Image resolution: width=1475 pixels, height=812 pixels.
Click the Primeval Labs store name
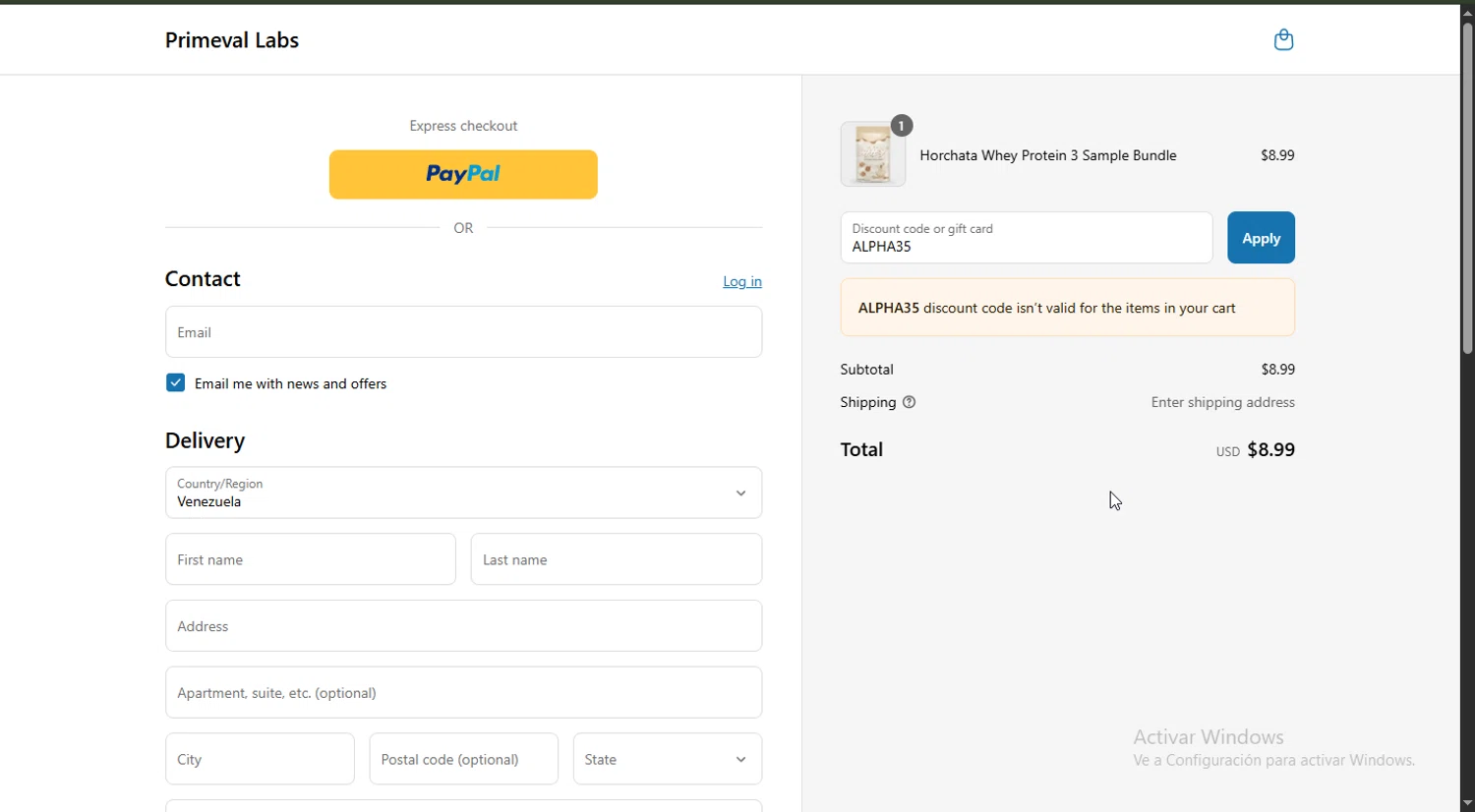232,40
